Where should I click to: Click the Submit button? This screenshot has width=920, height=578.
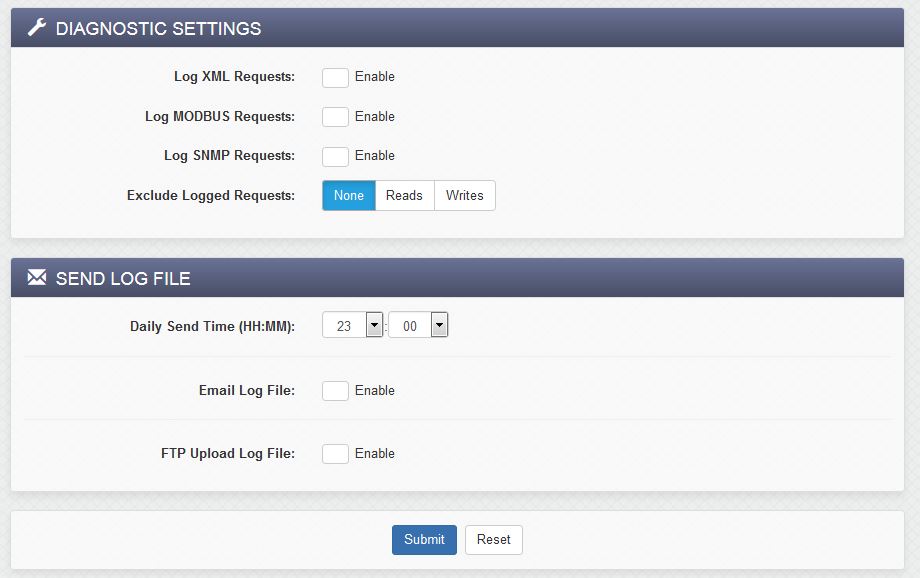tap(424, 539)
